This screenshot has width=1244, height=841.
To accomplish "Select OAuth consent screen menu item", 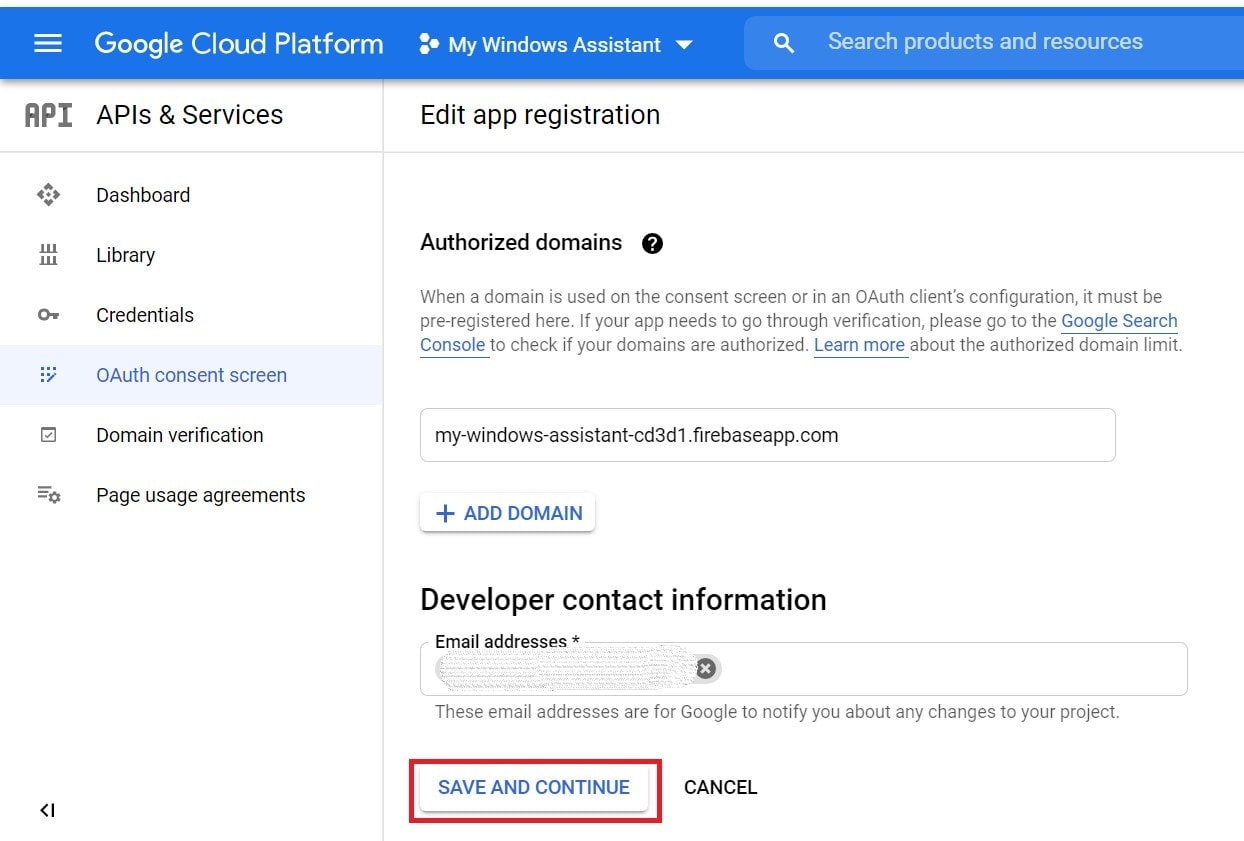I will click(x=191, y=375).
